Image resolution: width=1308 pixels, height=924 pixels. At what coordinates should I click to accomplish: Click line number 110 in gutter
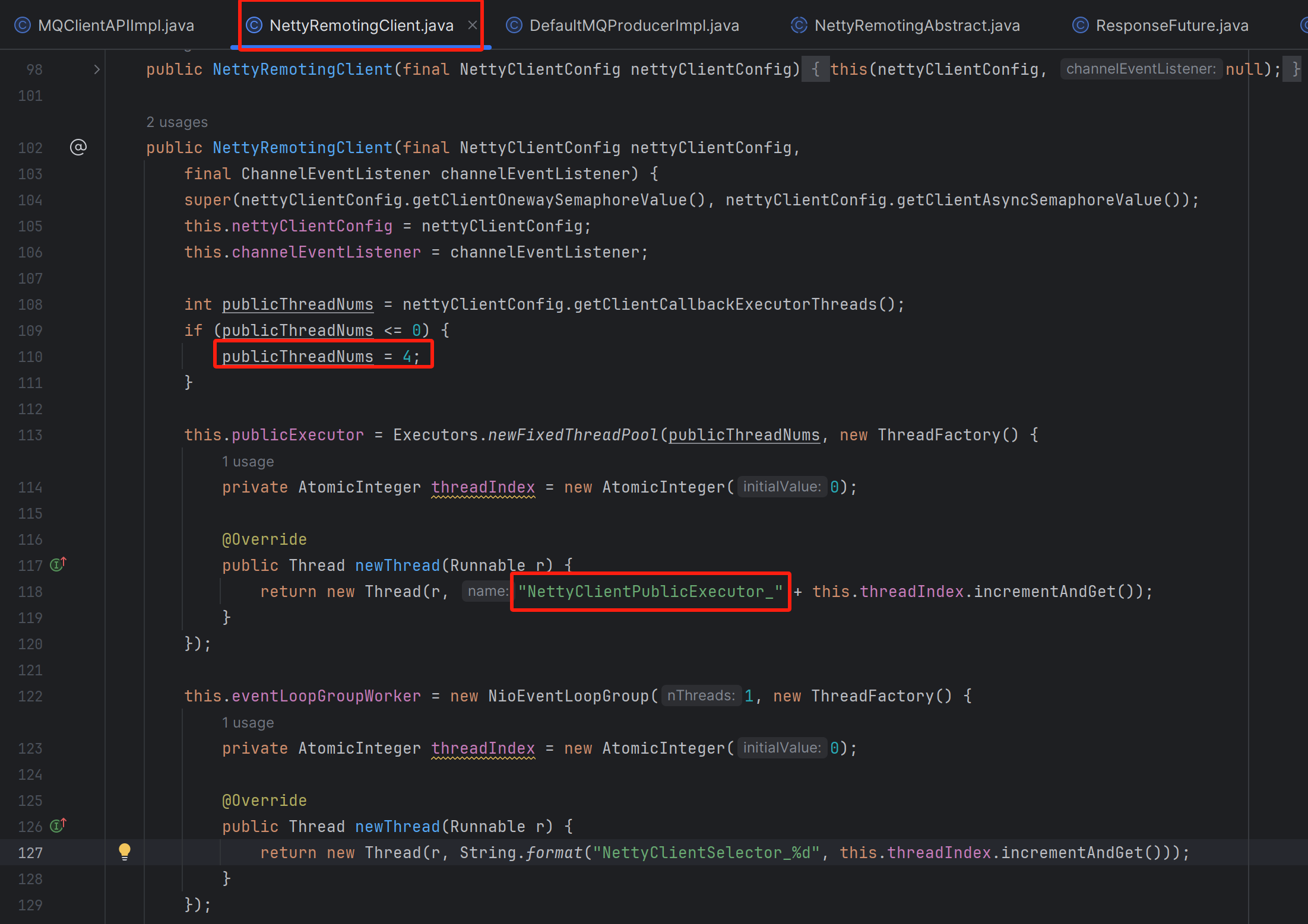(30, 357)
